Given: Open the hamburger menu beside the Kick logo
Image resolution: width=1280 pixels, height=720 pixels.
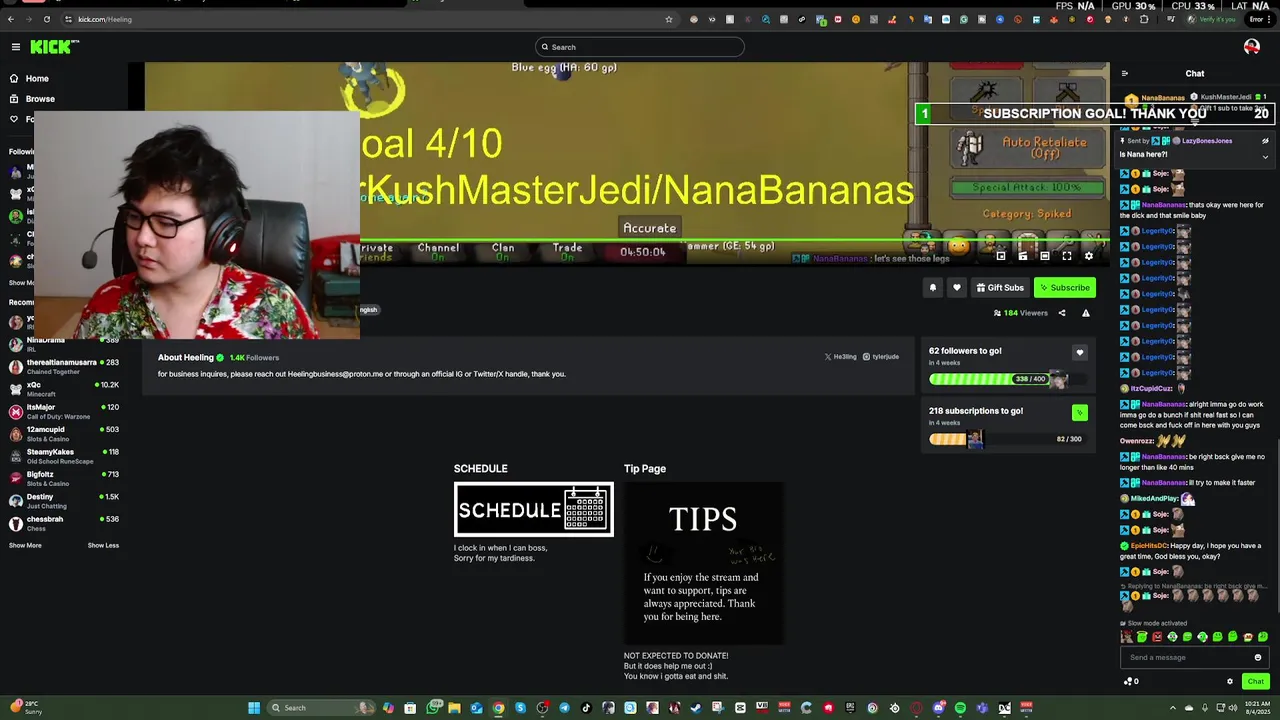Looking at the screenshot, I should click(15, 47).
